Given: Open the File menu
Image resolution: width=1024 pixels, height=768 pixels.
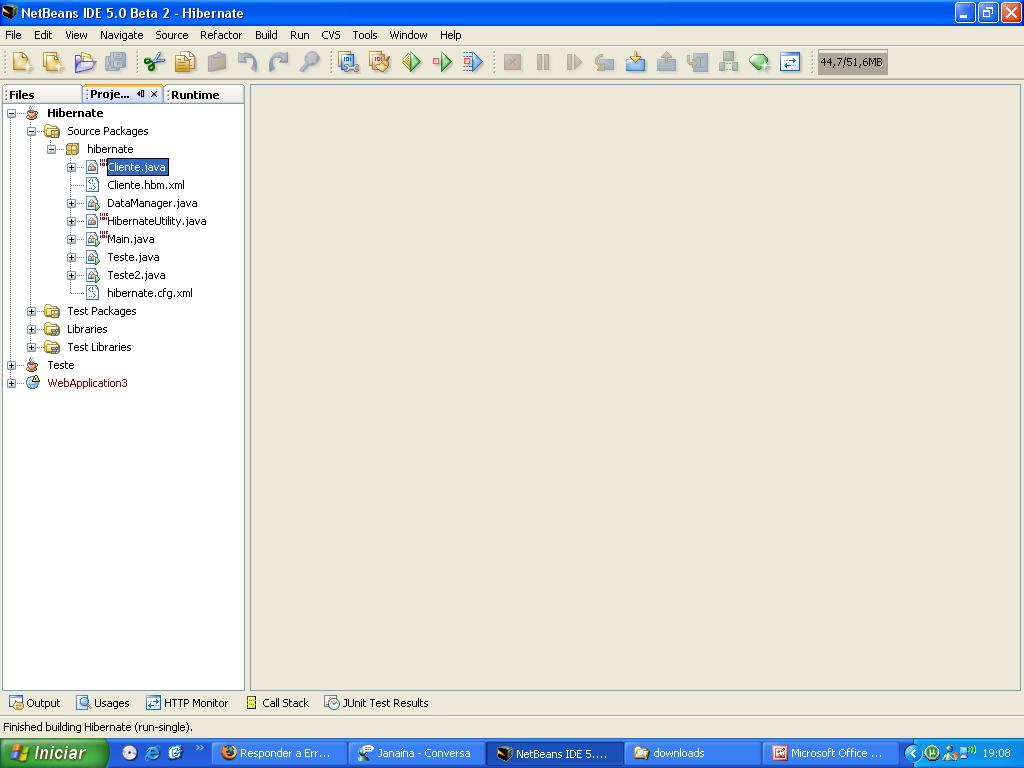Looking at the screenshot, I should coord(13,35).
